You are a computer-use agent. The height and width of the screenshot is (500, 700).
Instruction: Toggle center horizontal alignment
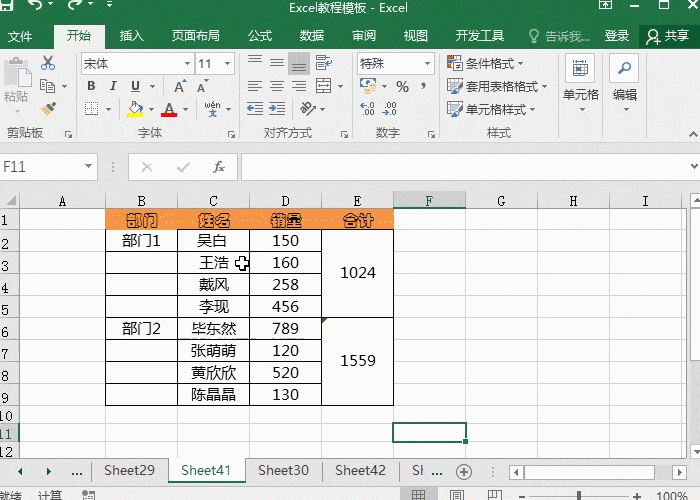tap(276, 87)
